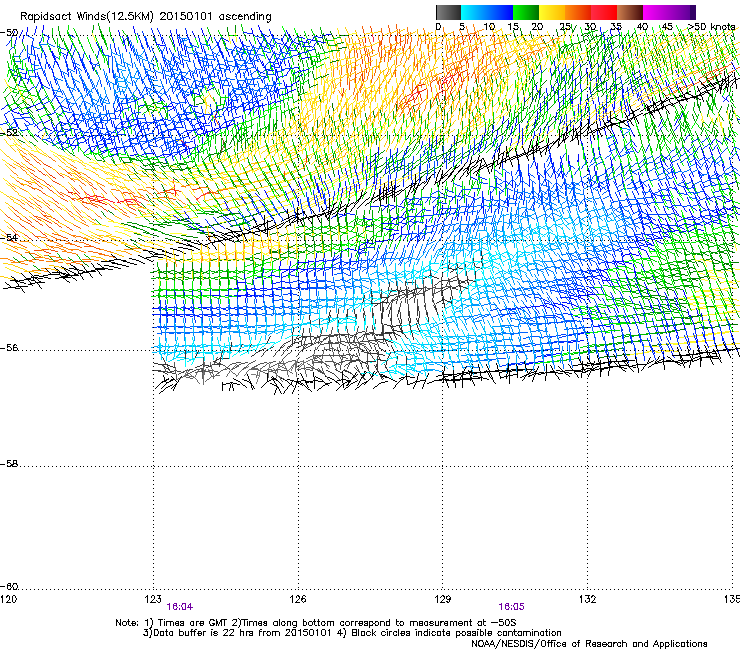
Task: Click the title 'Rapidsact Winds(12.5KM) 20150101 ascending'
Action: coord(146,17)
